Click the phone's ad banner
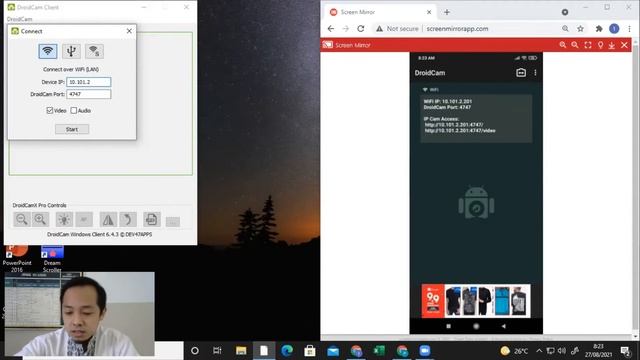Screen dimensions: 640x360 476,301
